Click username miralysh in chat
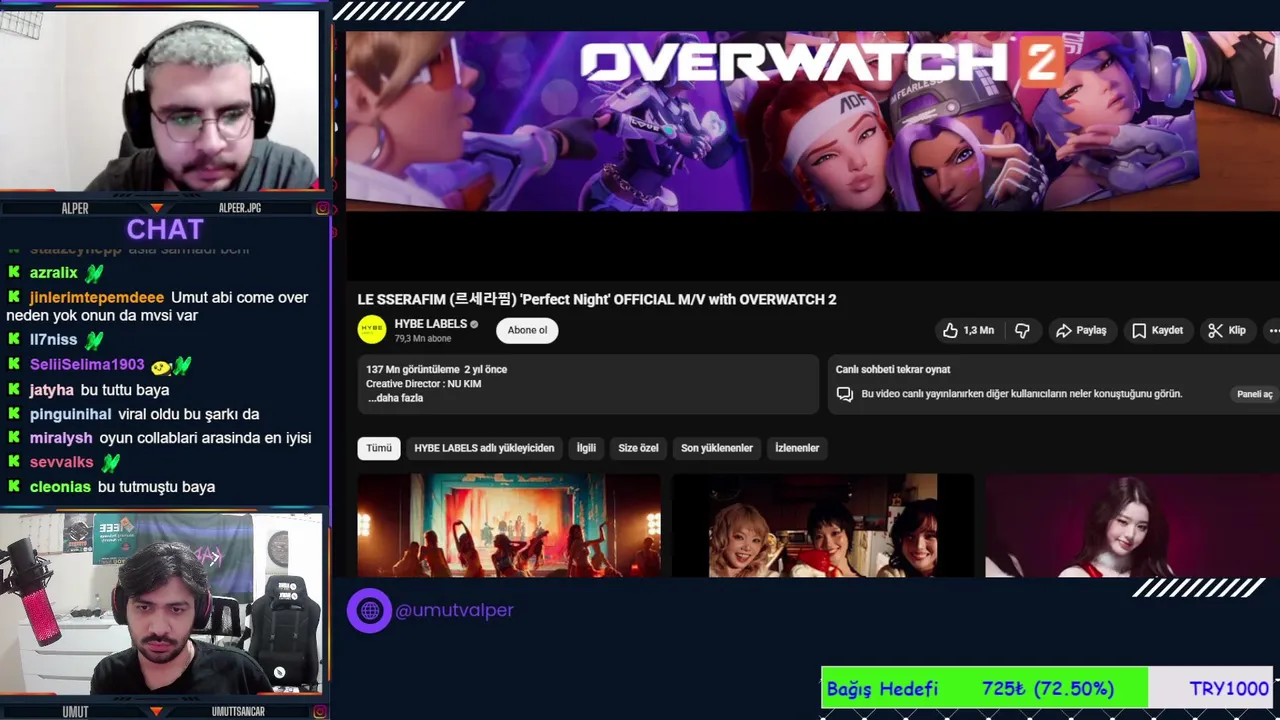This screenshot has width=1280, height=720. tap(61, 437)
